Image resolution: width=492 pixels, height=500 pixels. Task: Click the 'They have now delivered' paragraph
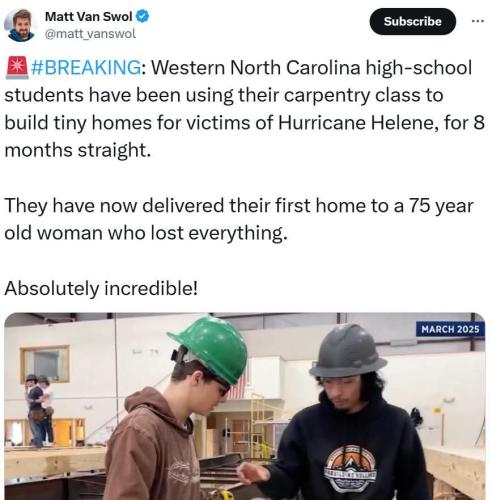(239, 219)
